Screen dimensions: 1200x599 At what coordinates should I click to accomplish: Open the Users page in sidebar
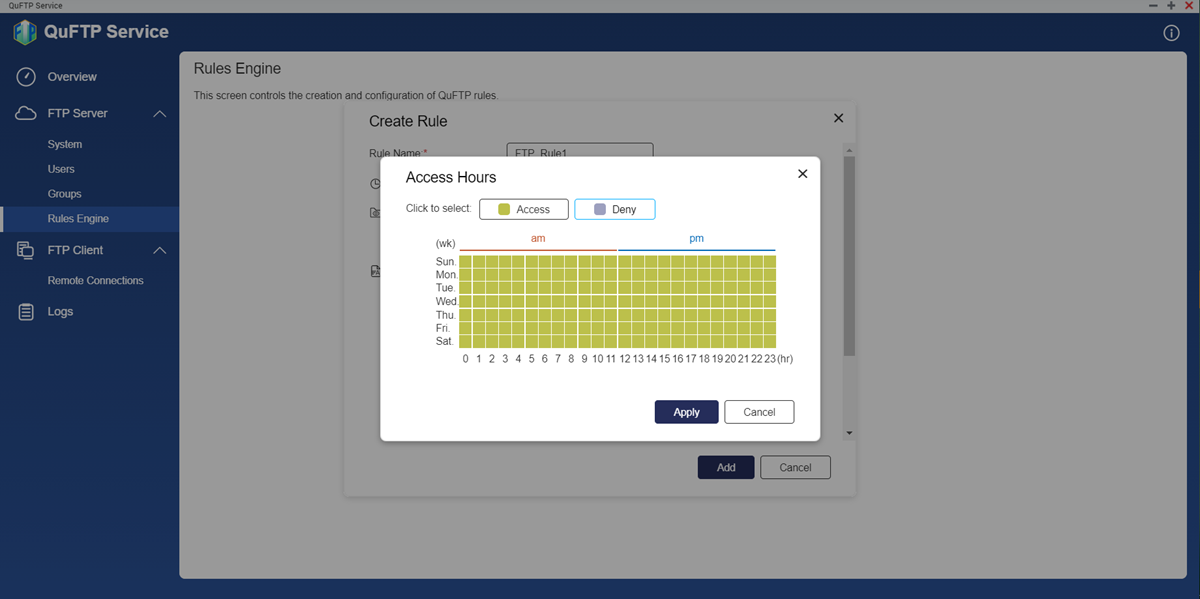(61, 169)
